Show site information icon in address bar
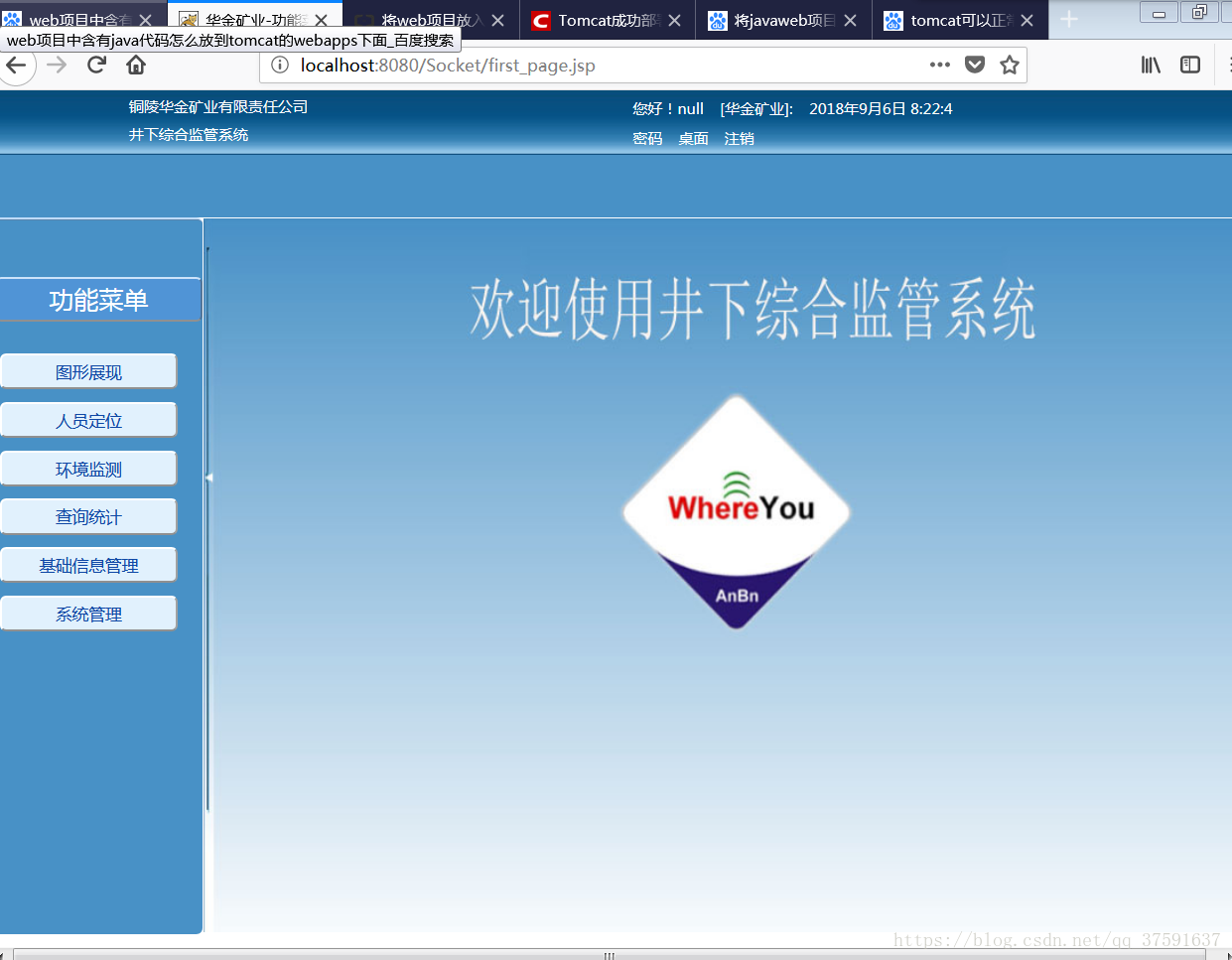Screen dimensions: 1232x960 tap(280, 66)
